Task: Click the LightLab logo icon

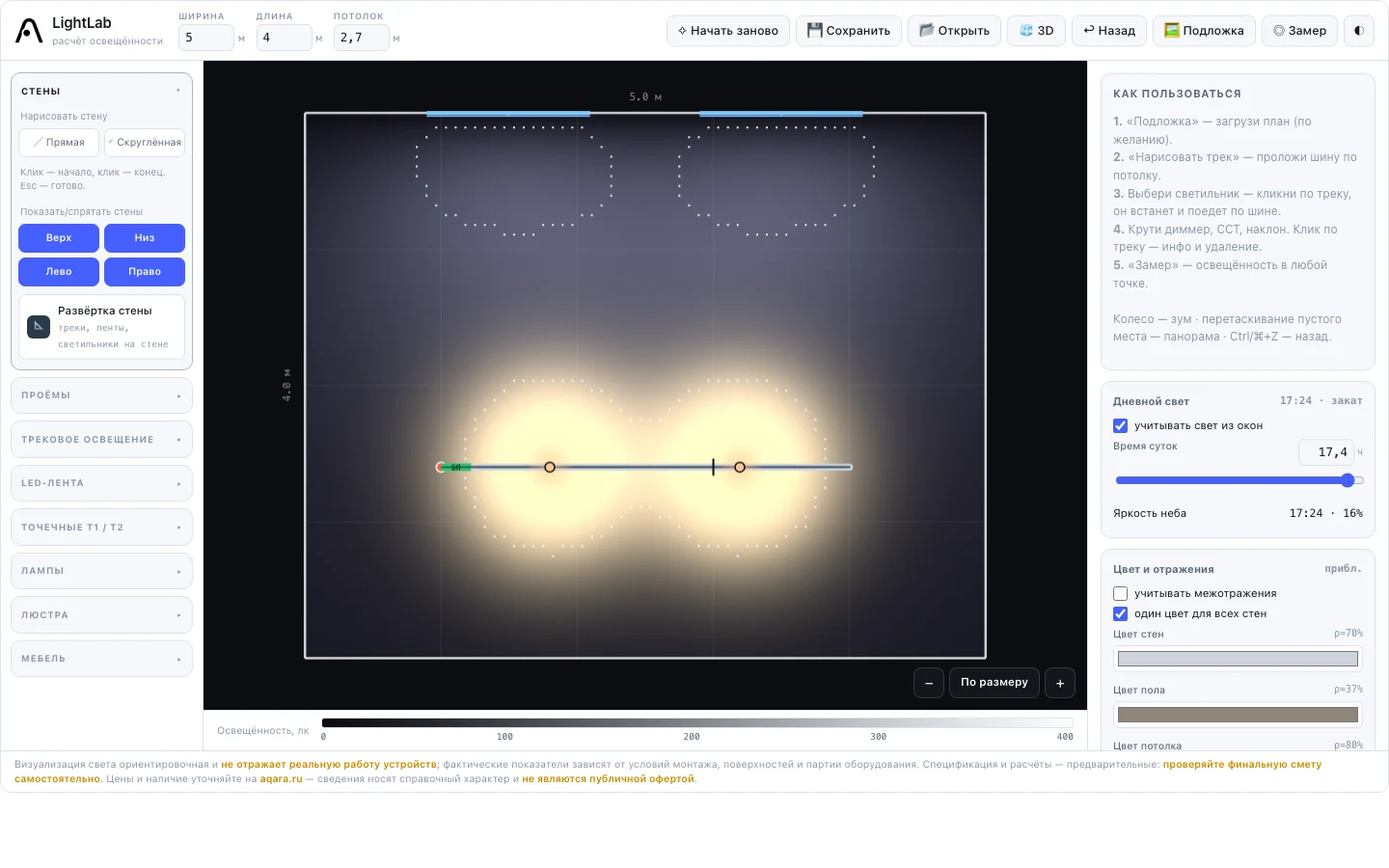Action: 29,31
